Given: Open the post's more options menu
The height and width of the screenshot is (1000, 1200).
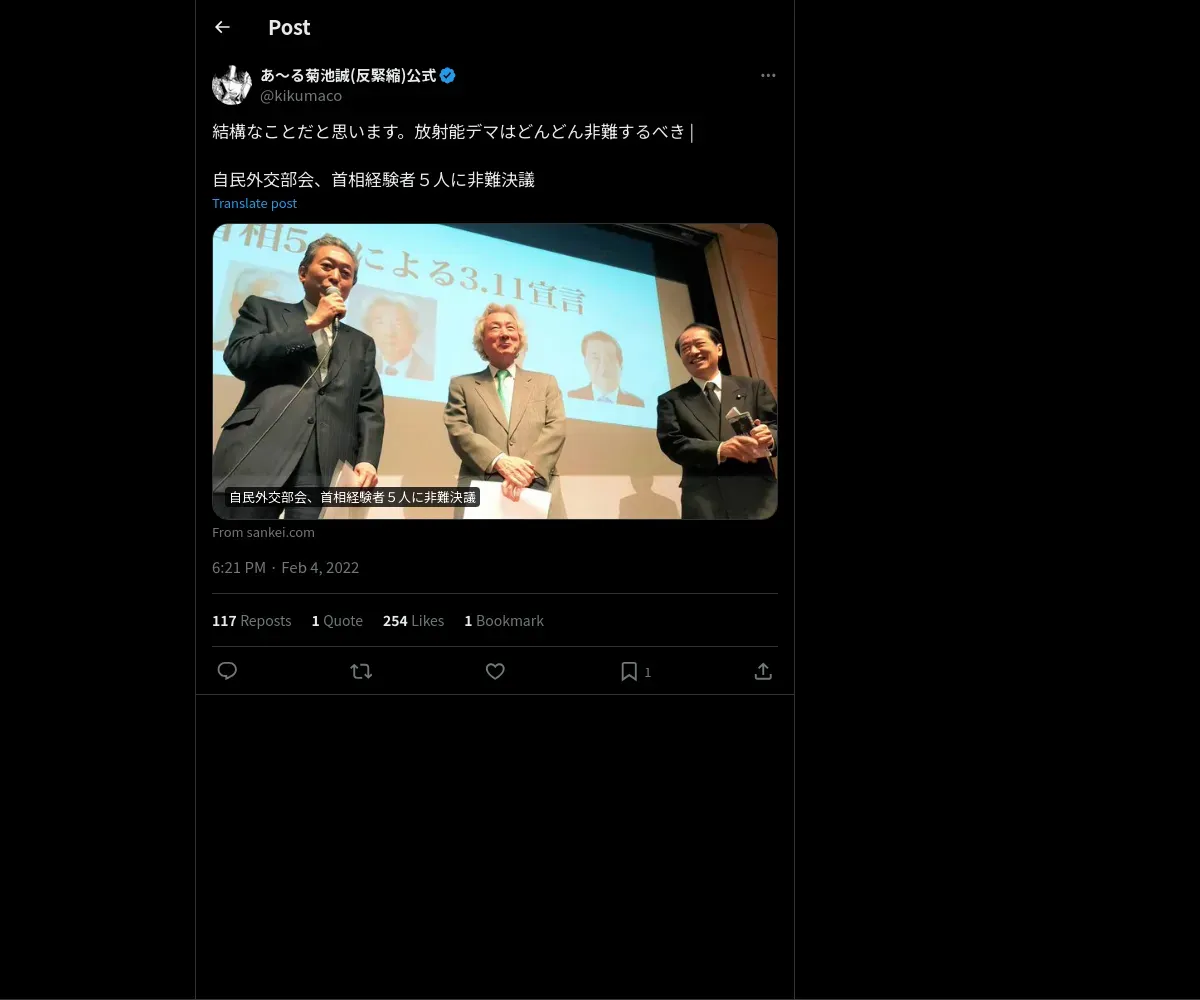Looking at the screenshot, I should [768, 75].
